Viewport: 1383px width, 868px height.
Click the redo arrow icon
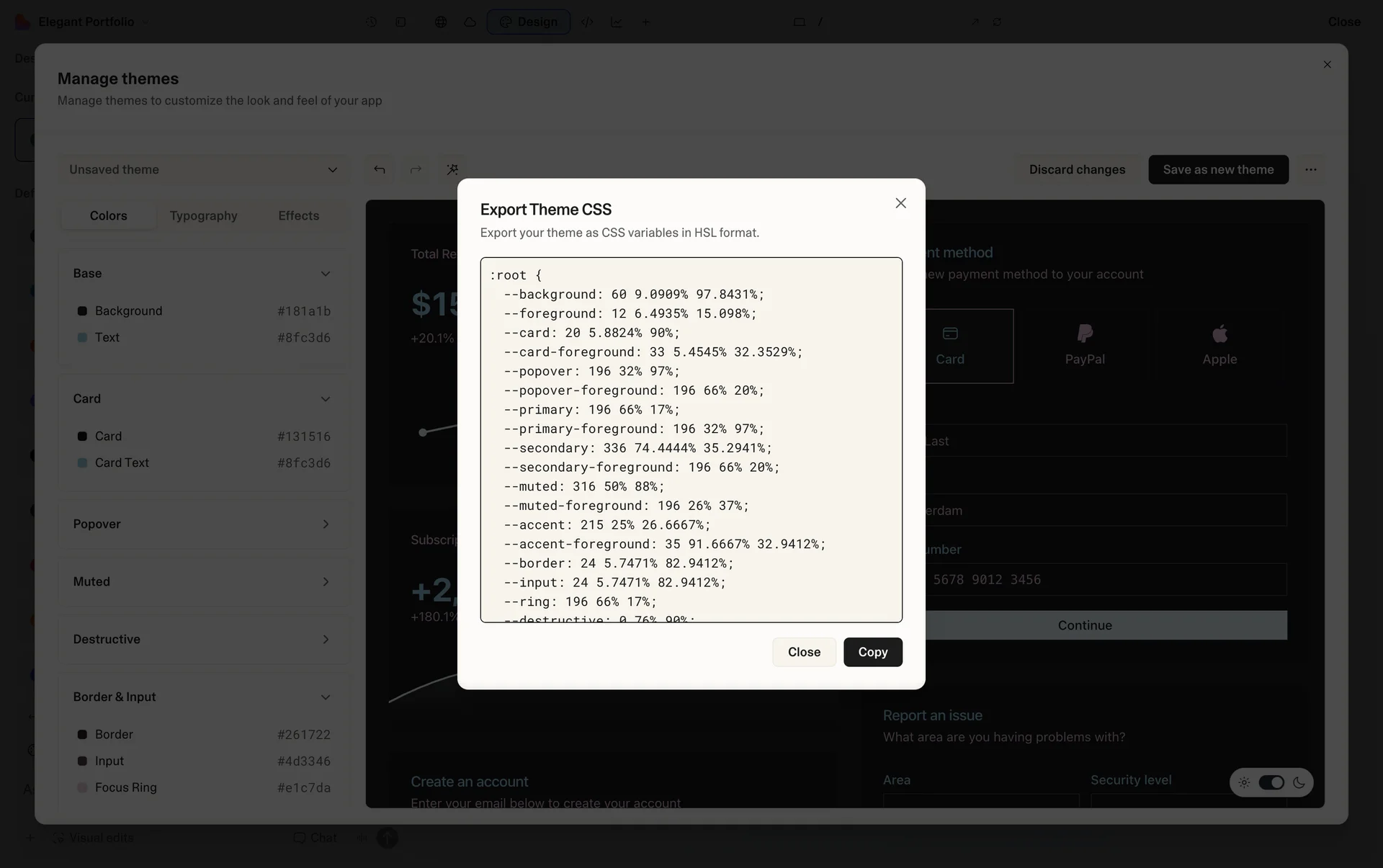click(x=416, y=169)
